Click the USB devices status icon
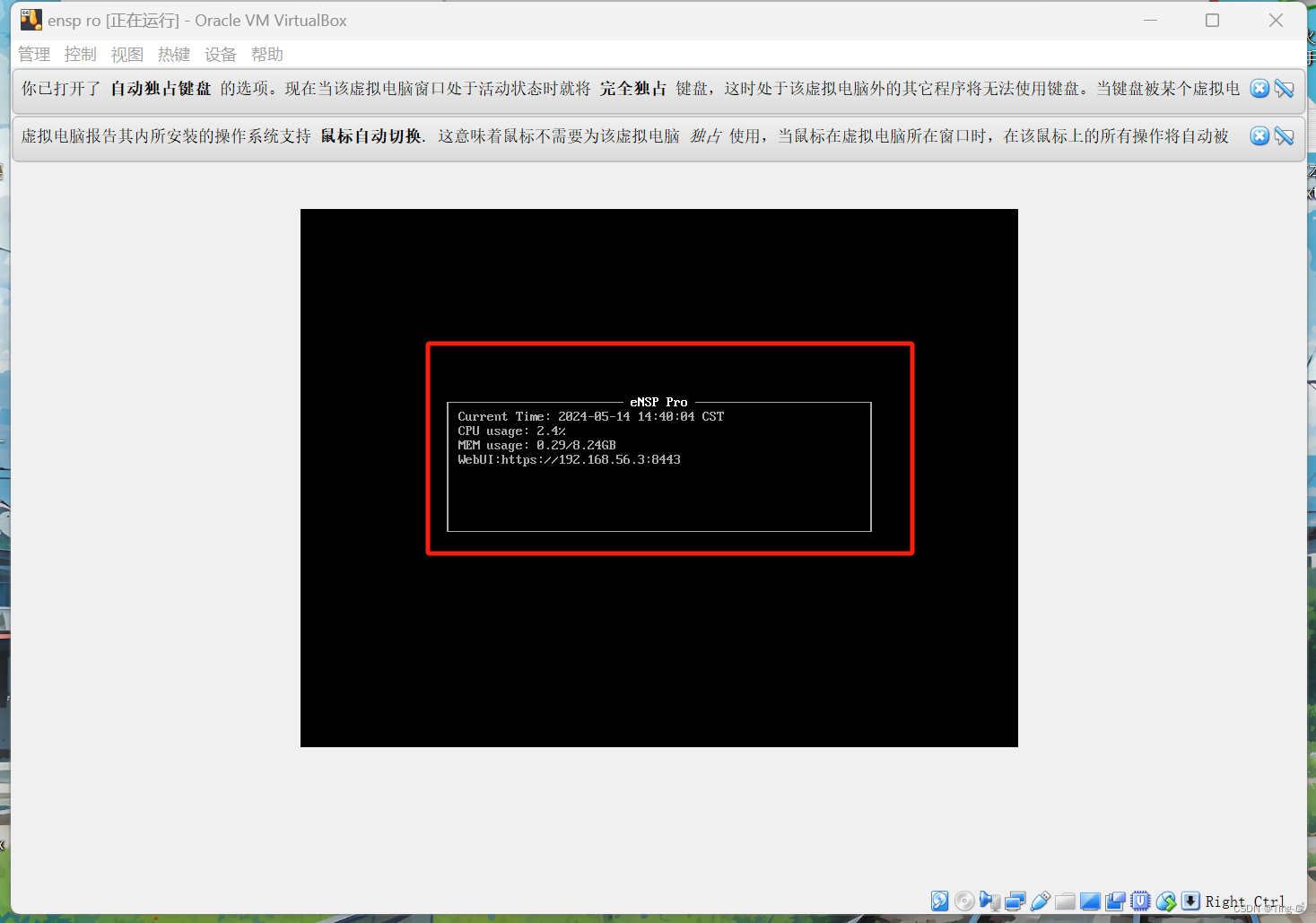Screen dimensions: 1316x923 point(1041,901)
